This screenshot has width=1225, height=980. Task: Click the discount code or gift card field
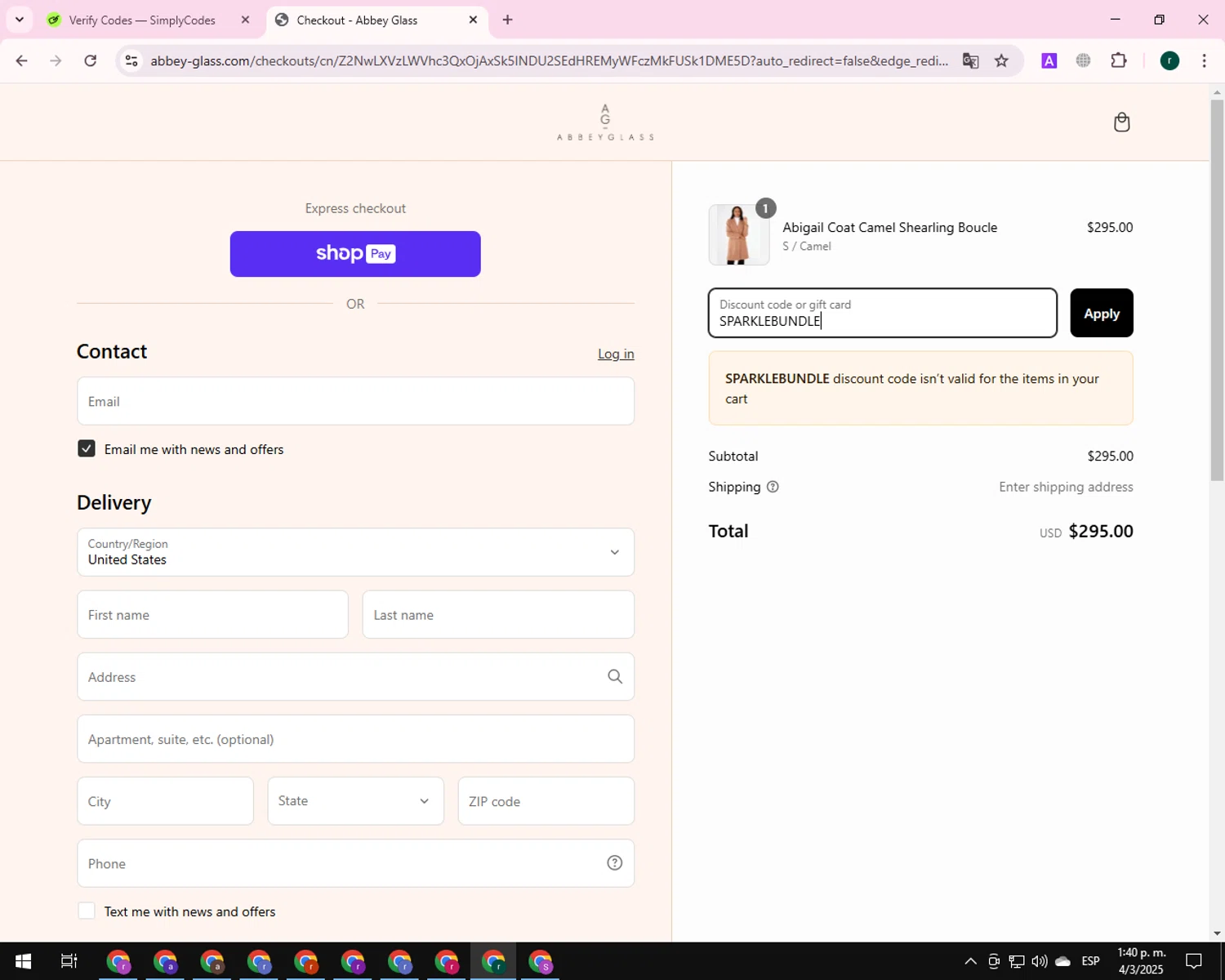point(883,313)
